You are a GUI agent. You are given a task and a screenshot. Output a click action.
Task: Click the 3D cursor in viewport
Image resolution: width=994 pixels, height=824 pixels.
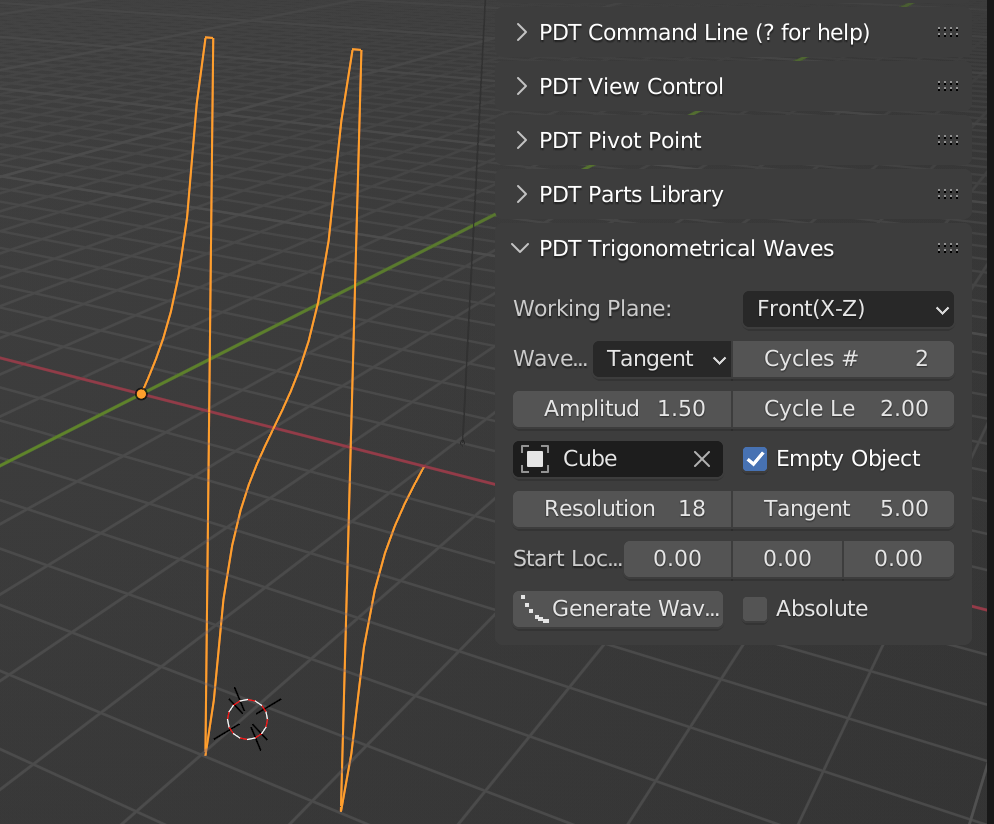[247, 718]
